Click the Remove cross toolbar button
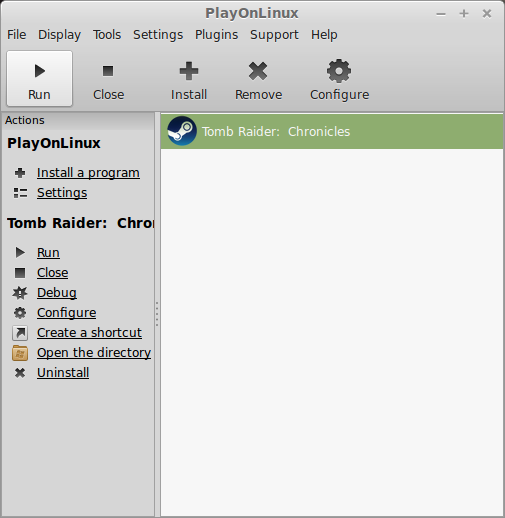The width and height of the screenshot is (505, 518). point(258,80)
